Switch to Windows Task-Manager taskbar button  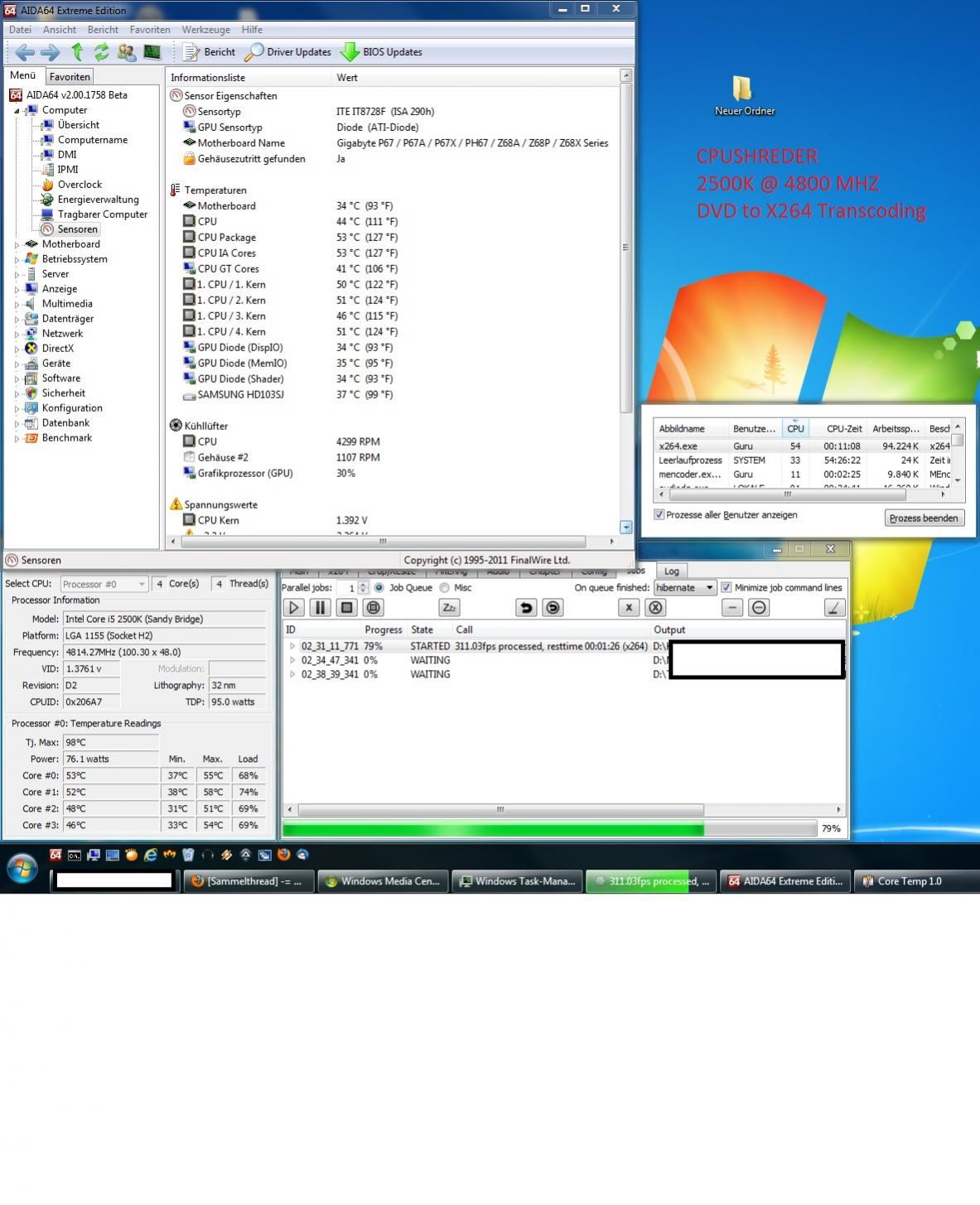(517, 881)
